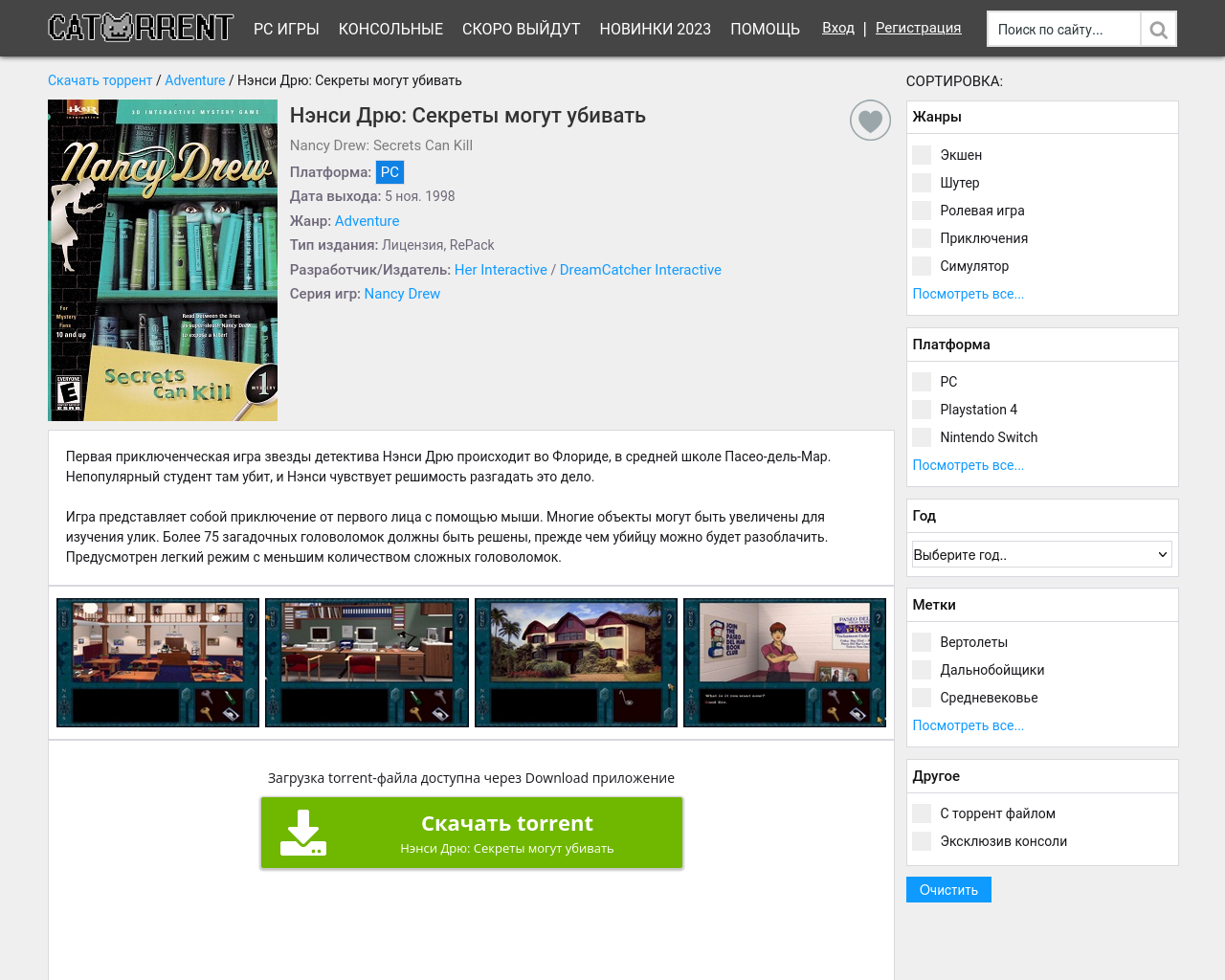The height and width of the screenshot is (980, 1225).
Task: Open the Nancy Drew cover image
Action: (163, 260)
